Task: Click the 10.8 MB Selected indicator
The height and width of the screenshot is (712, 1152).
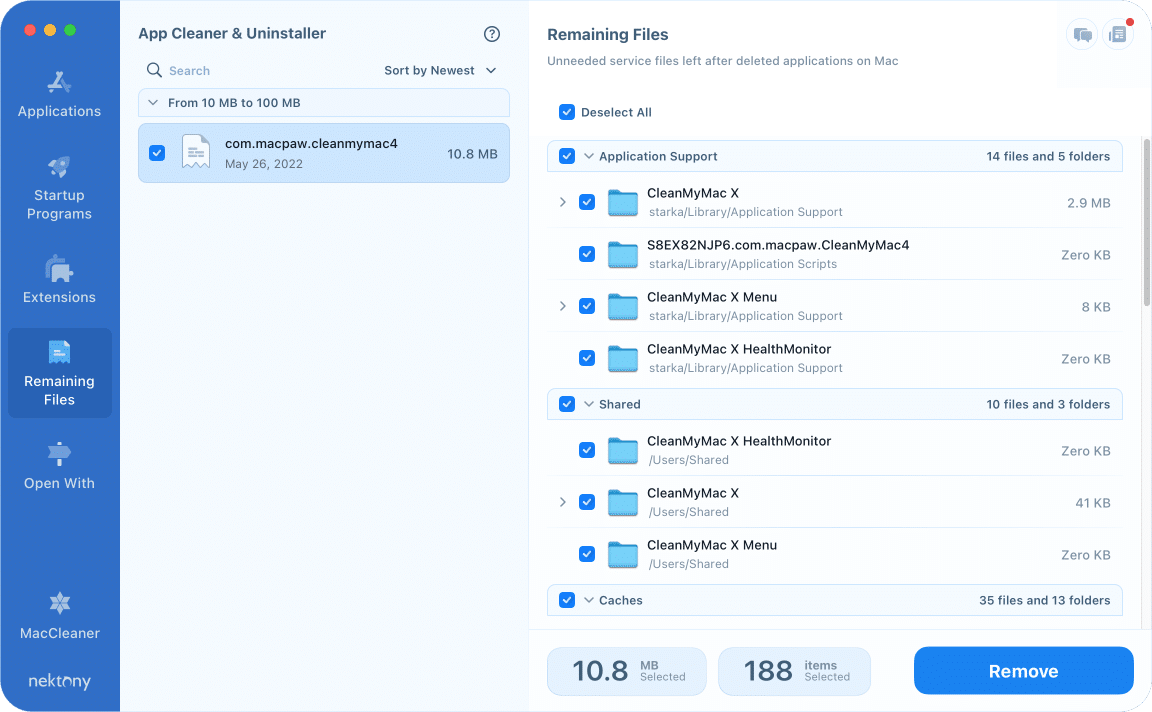Action: click(x=627, y=671)
